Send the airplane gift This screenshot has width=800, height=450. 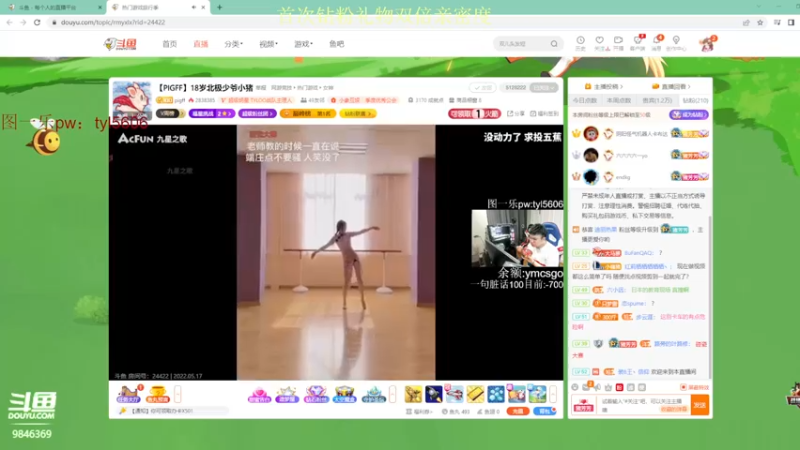click(454, 394)
